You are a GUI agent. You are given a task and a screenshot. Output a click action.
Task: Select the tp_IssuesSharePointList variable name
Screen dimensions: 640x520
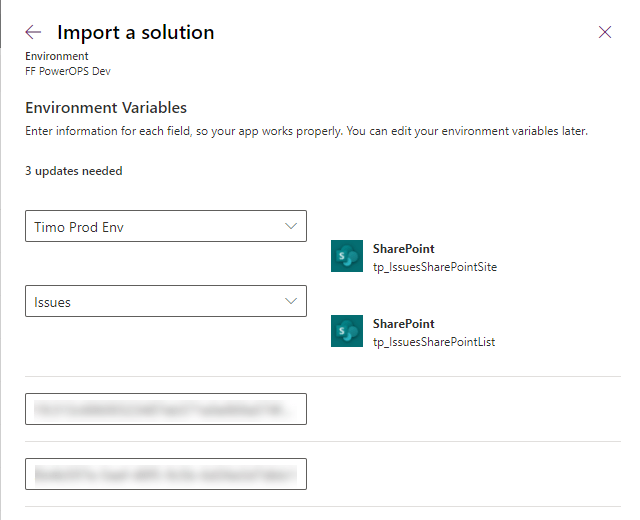point(433,342)
